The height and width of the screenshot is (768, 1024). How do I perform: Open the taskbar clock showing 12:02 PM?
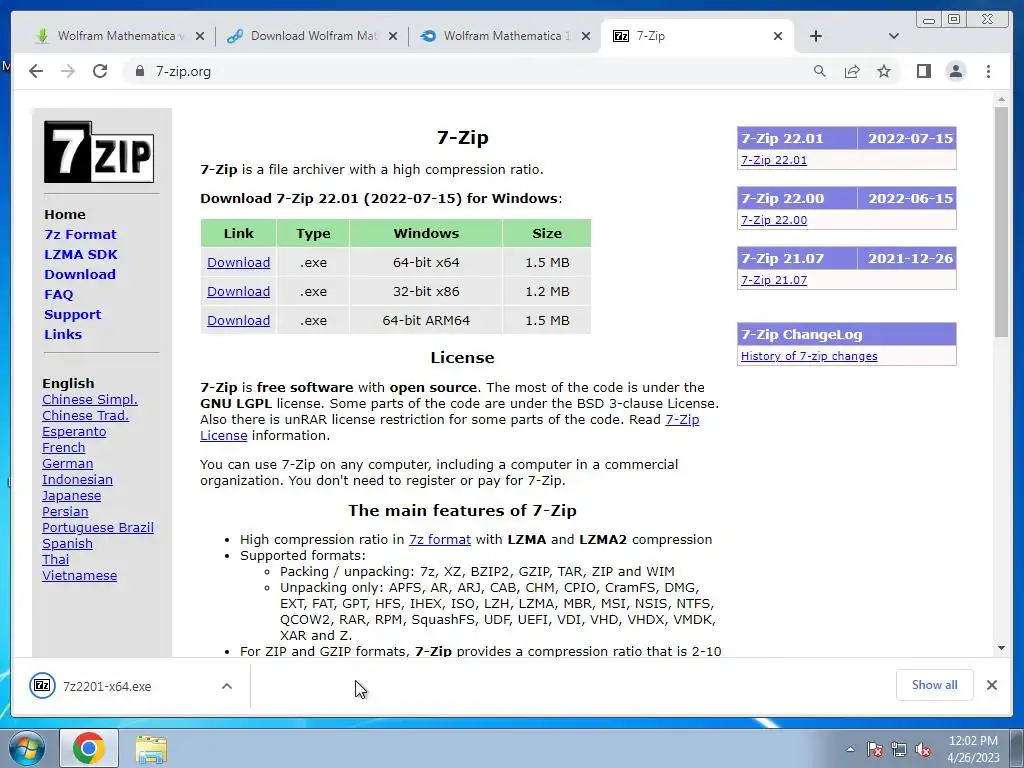973,749
